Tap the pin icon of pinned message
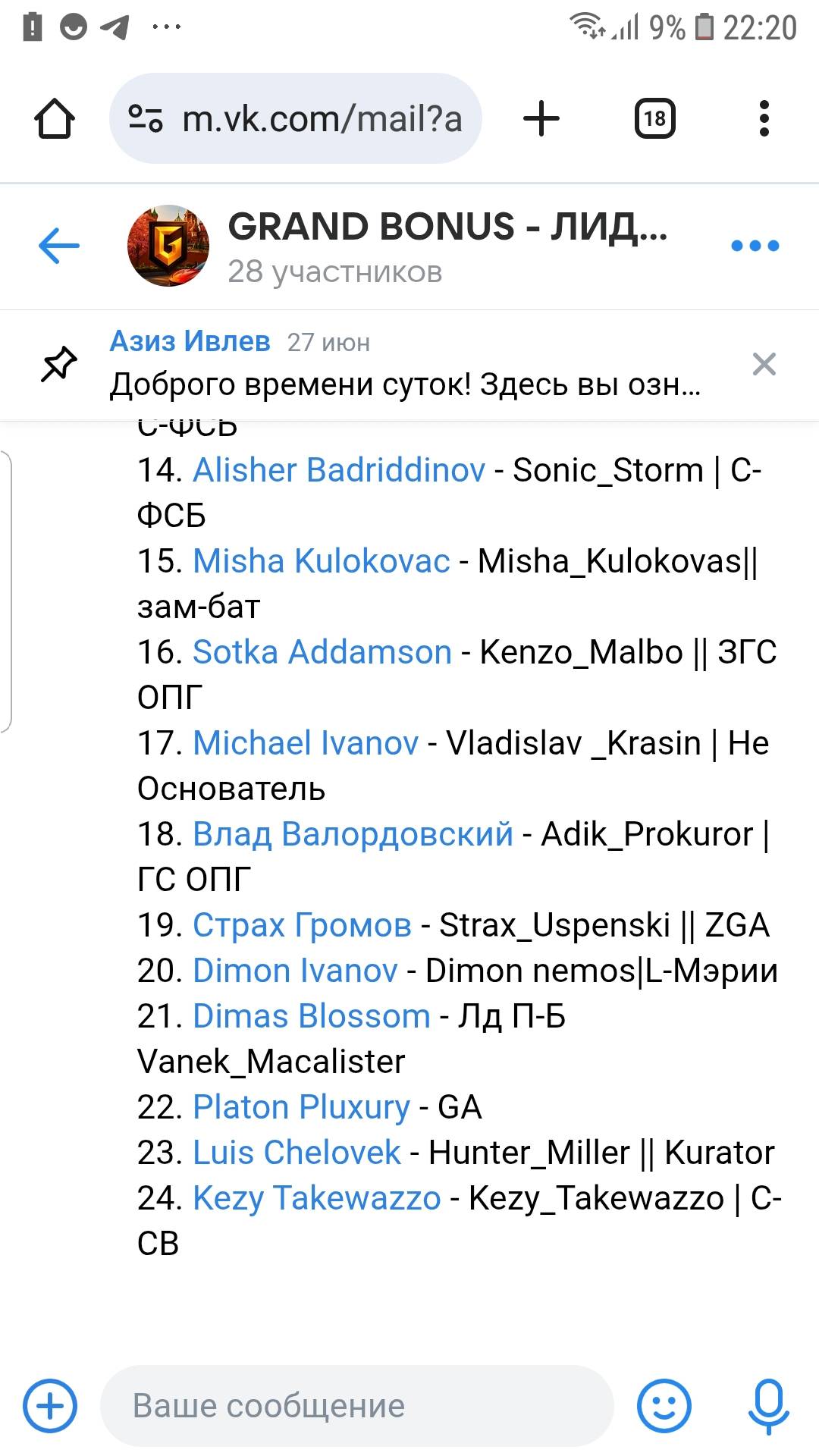The width and height of the screenshot is (819, 1456). (x=59, y=365)
